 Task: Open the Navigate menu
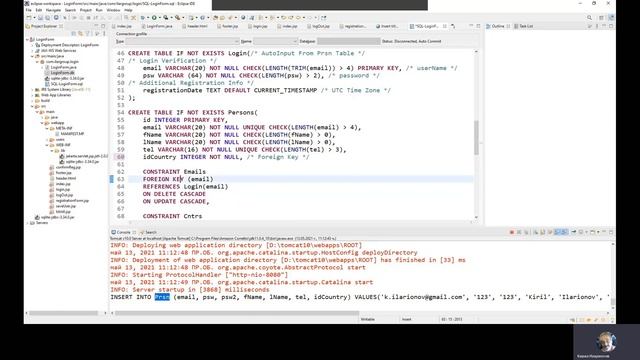pyautogui.click(x=53, y=10)
